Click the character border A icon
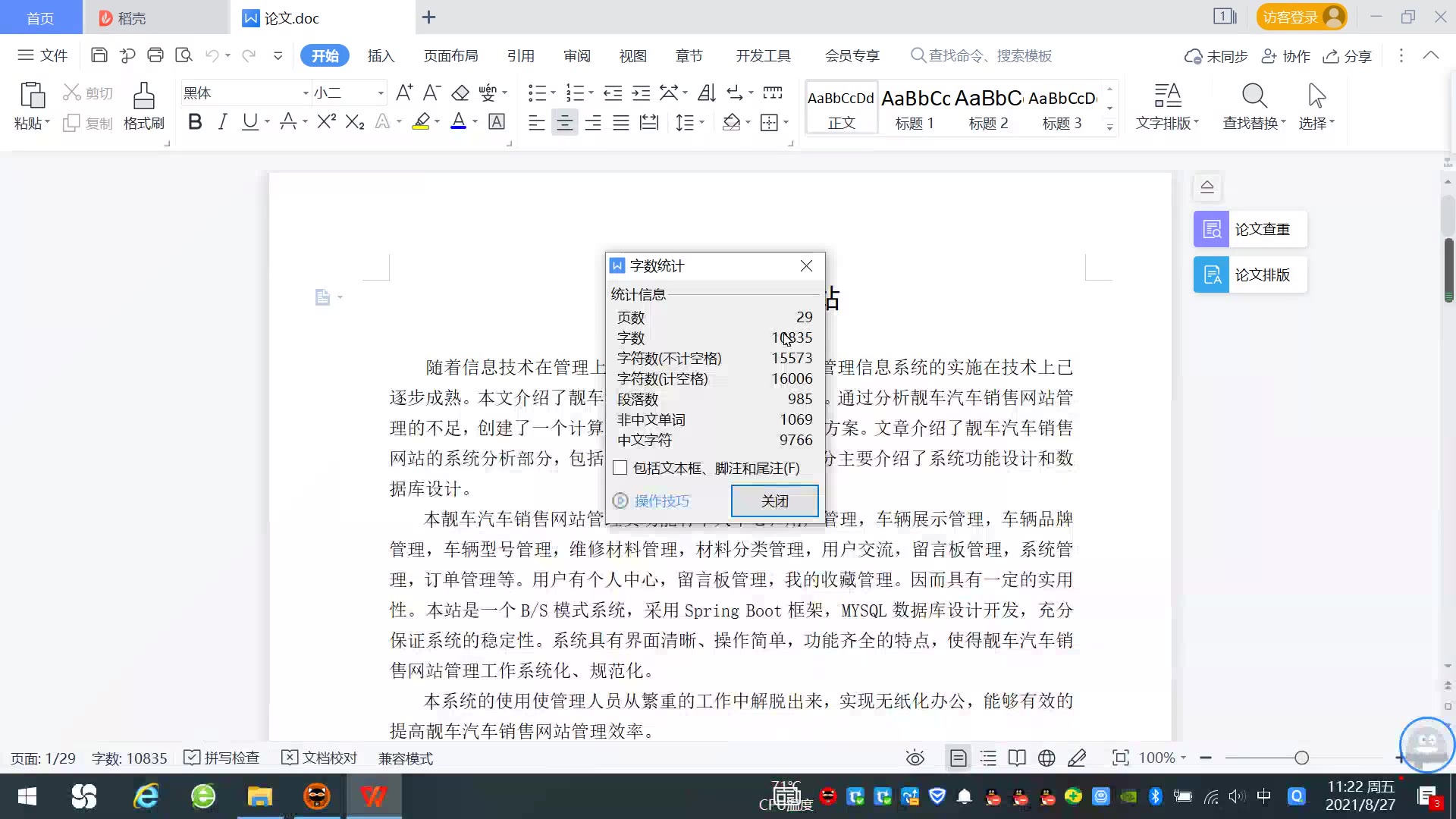This screenshot has height=819, width=1456. pos(497,121)
